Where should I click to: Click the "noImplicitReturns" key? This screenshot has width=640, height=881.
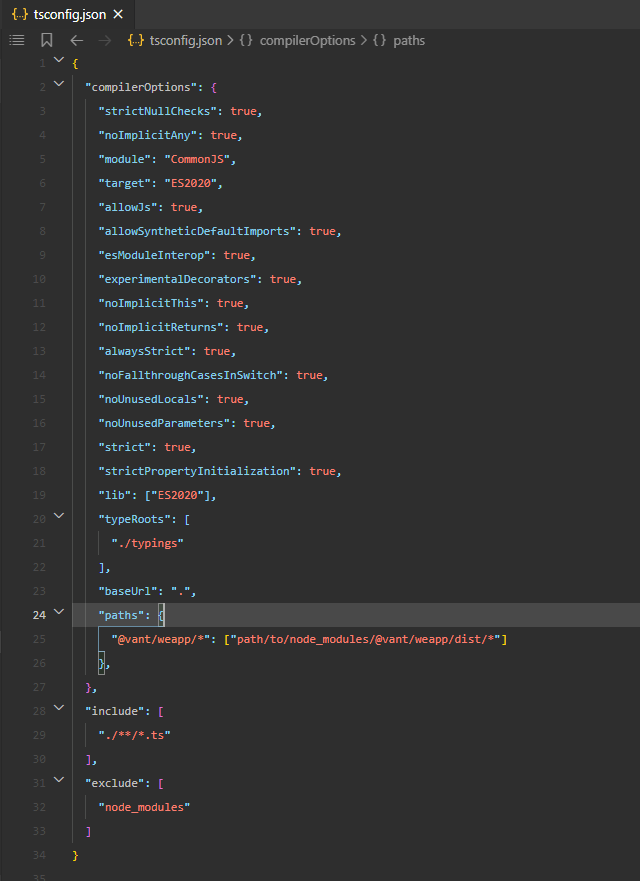point(161,328)
